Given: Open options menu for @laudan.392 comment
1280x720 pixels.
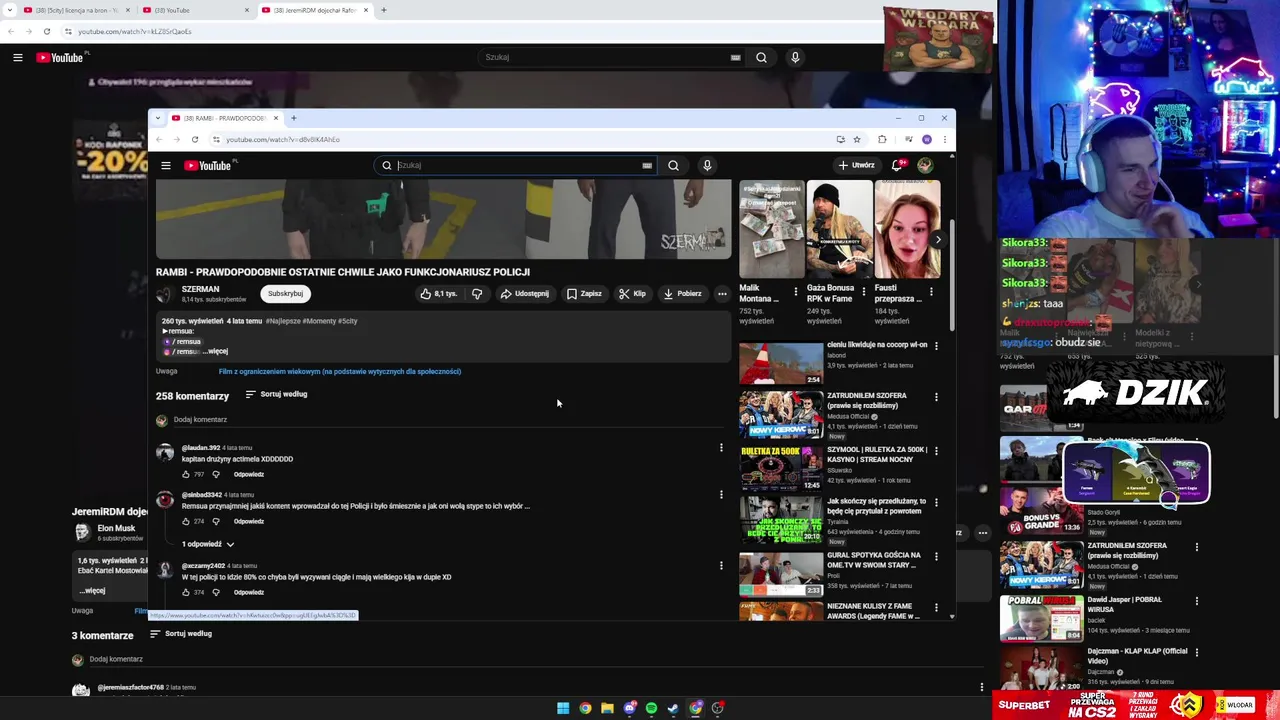Looking at the screenshot, I should (721, 448).
